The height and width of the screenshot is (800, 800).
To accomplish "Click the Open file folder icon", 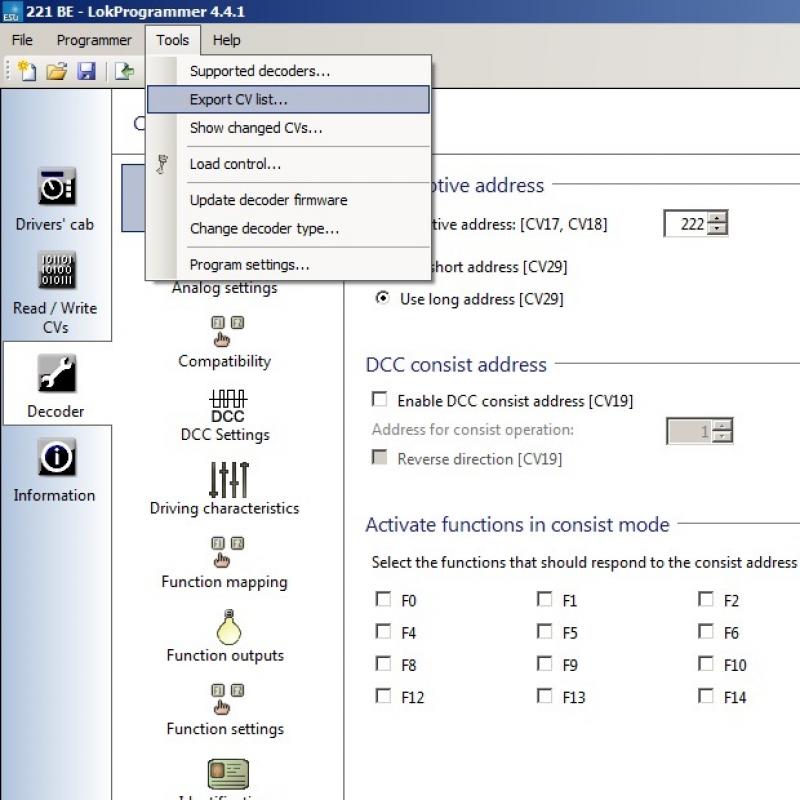I will 57,71.
